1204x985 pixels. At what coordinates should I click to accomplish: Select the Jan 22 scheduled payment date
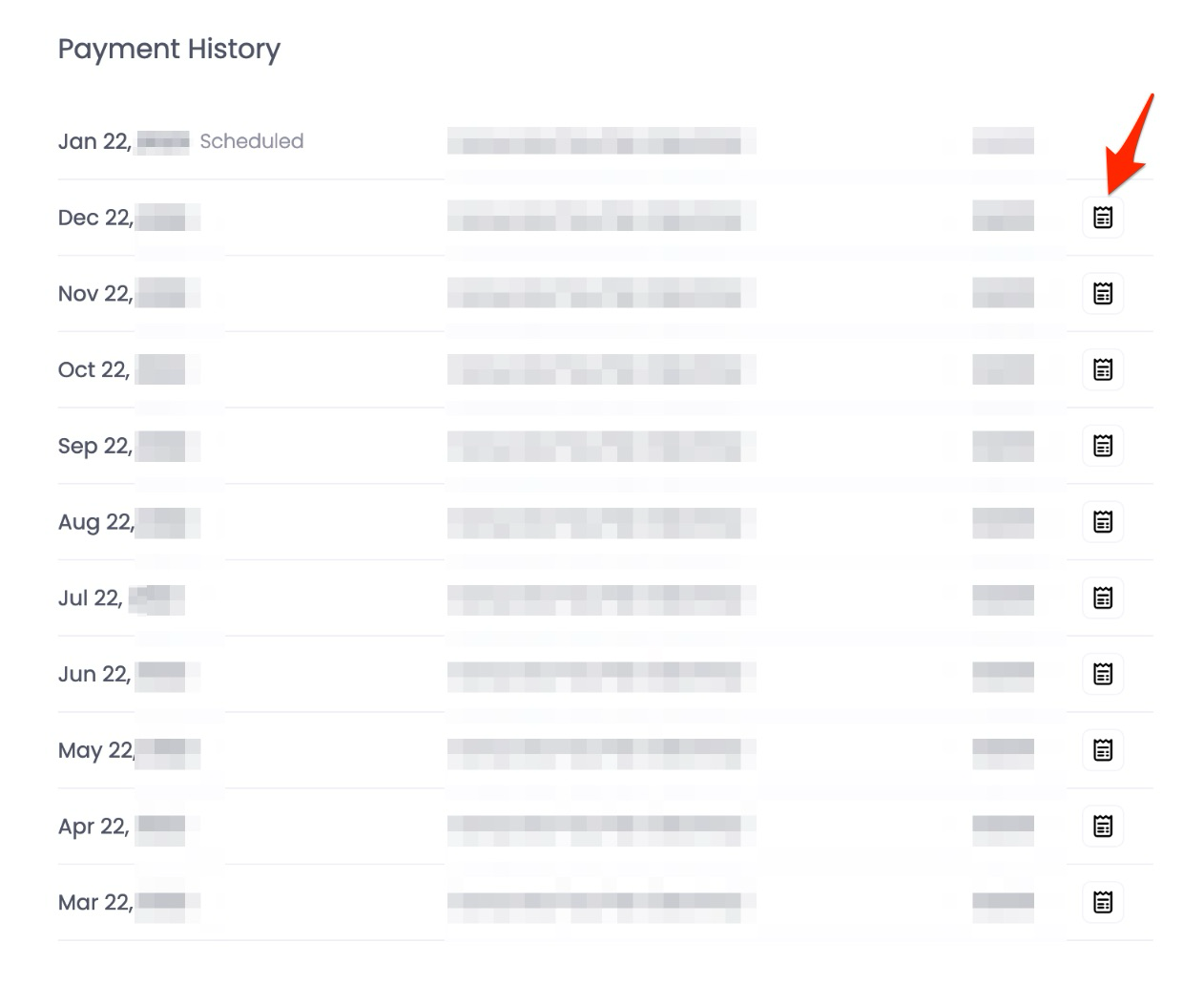94,141
